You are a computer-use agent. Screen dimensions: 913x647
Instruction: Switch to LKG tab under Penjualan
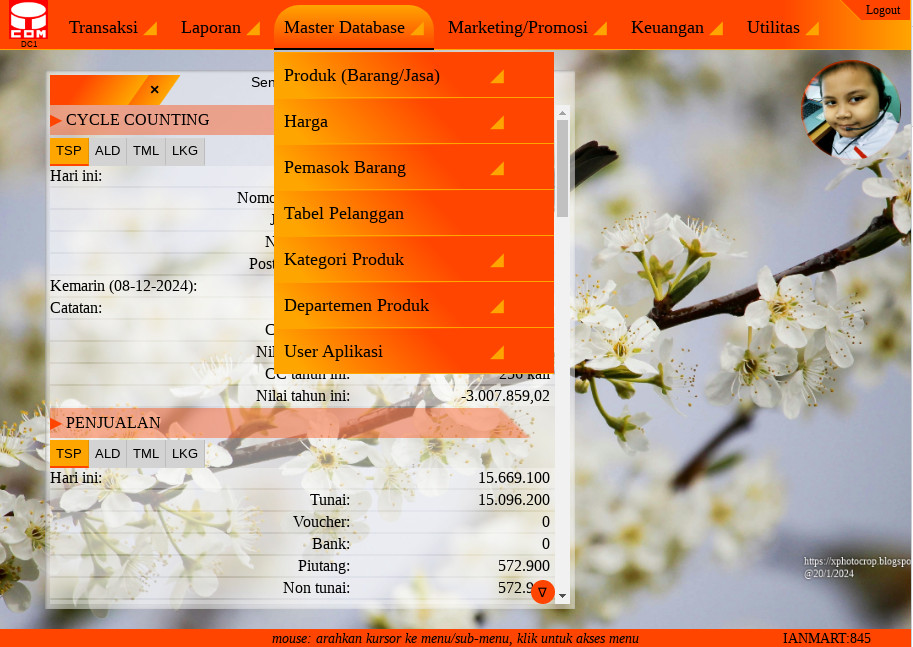(185, 454)
